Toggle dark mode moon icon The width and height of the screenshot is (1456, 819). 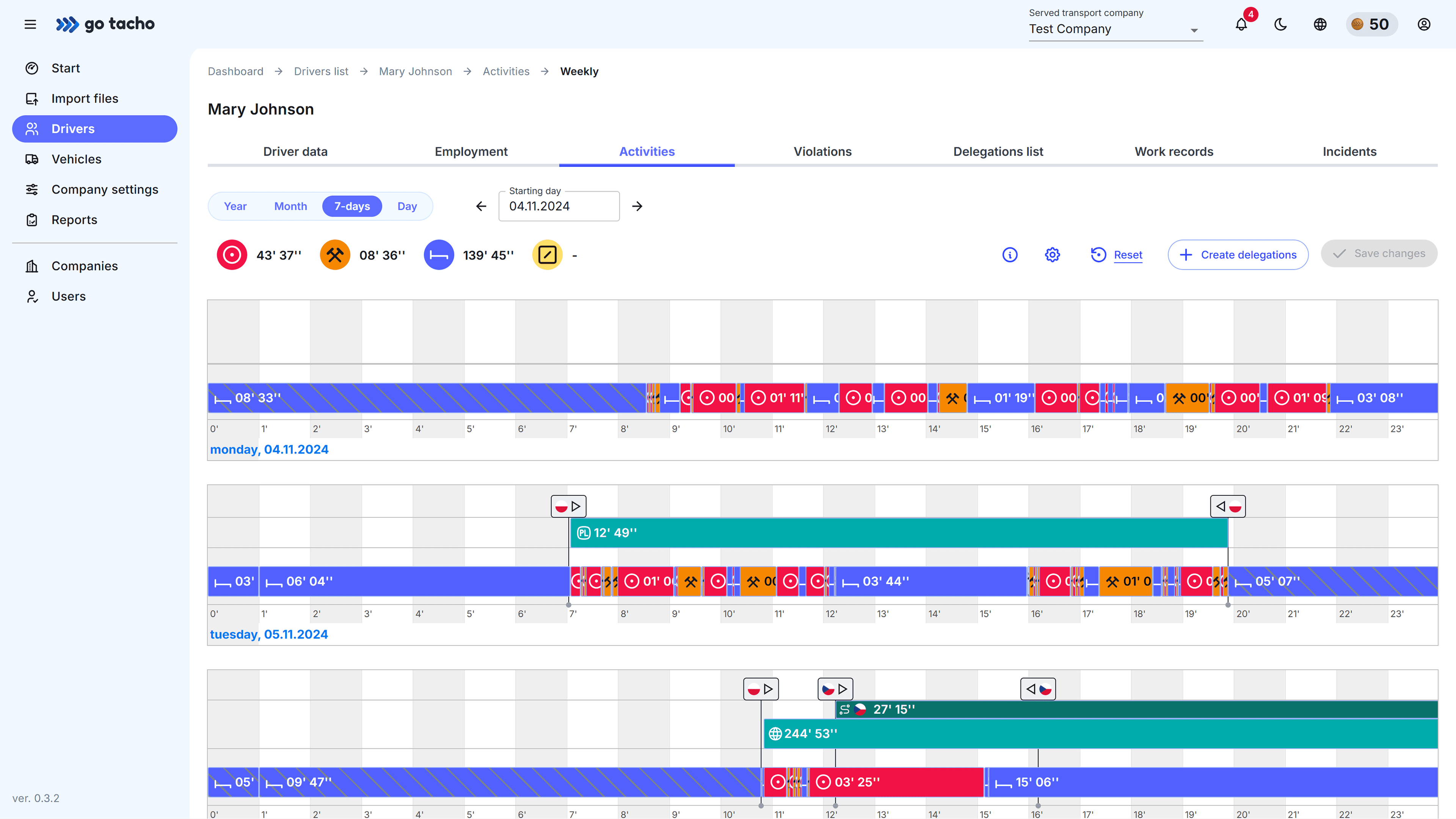coord(1280,25)
